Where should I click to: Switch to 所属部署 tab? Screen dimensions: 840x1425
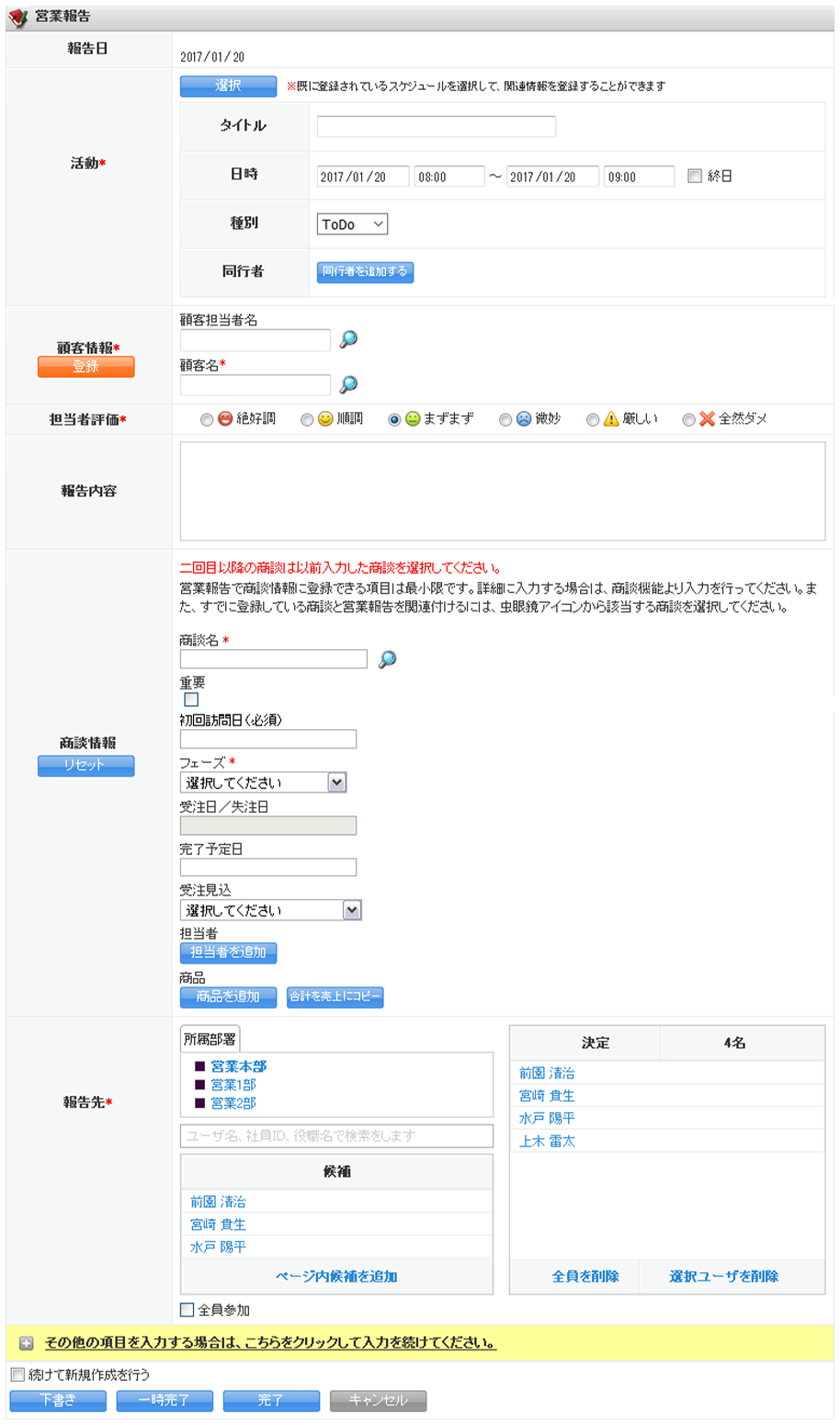tap(210, 1039)
